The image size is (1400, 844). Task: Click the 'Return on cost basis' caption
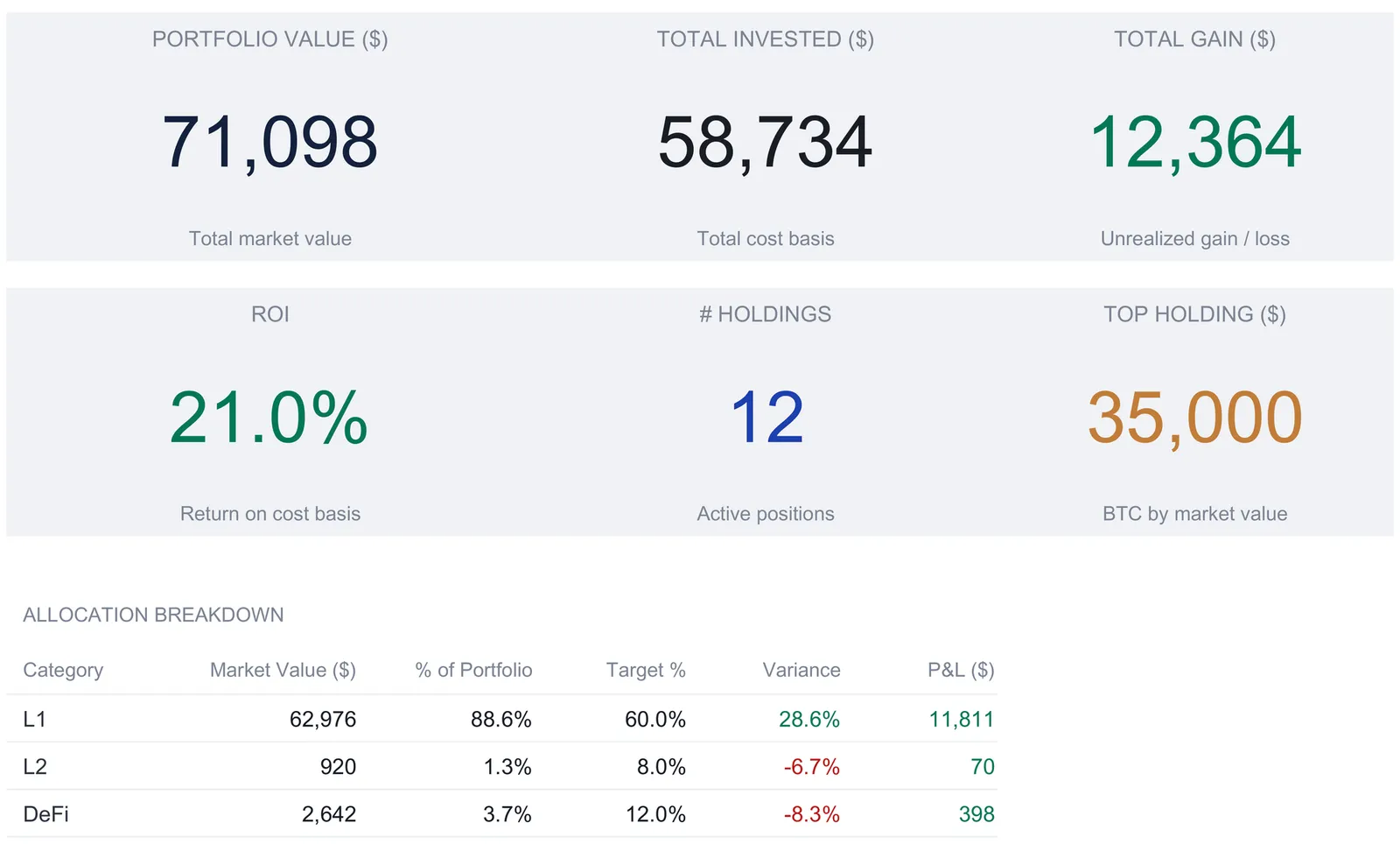pyautogui.click(x=270, y=514)
